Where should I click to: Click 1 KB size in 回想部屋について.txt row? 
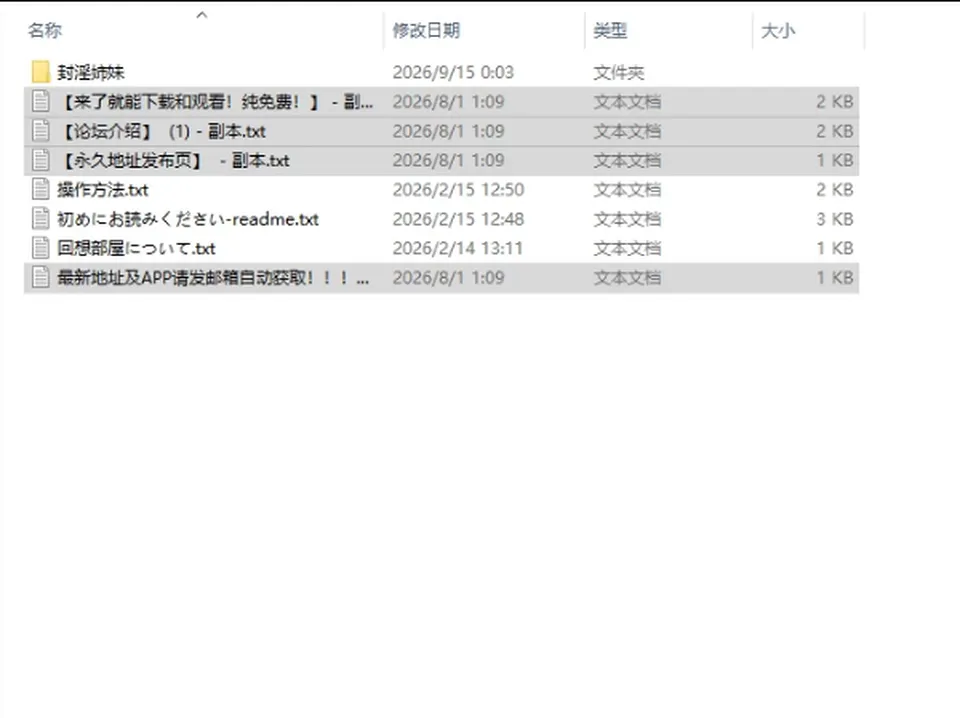835,249
